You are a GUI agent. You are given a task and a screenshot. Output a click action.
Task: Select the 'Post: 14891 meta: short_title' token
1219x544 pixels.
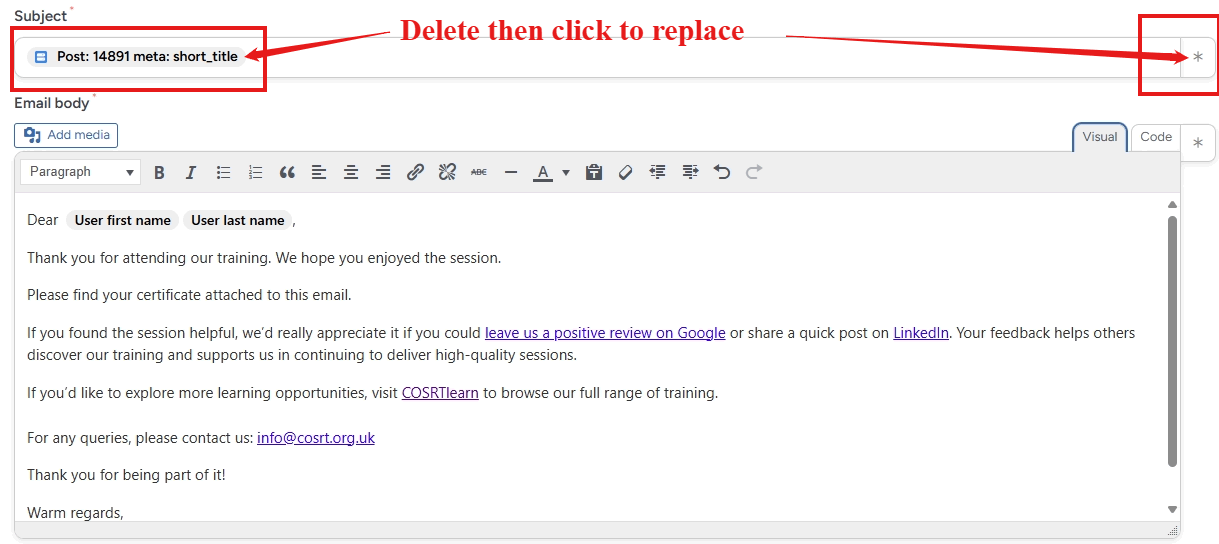click(136, 57)
